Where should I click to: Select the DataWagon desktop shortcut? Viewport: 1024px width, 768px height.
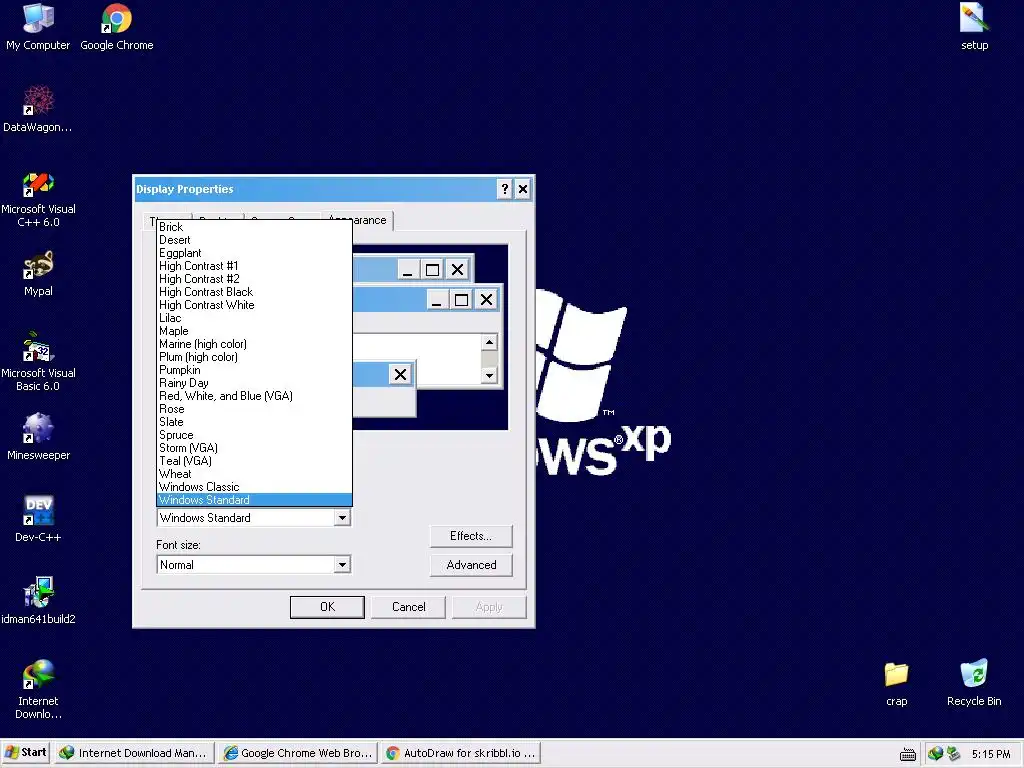point(38,109)
